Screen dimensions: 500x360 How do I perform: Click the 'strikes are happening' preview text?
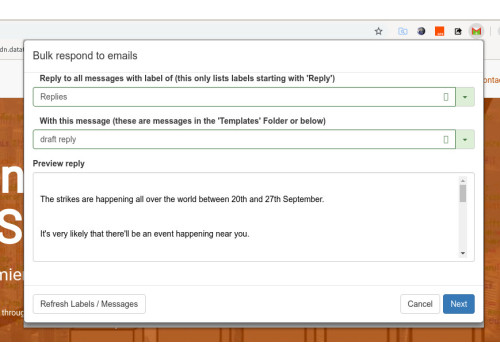[182, 199]
